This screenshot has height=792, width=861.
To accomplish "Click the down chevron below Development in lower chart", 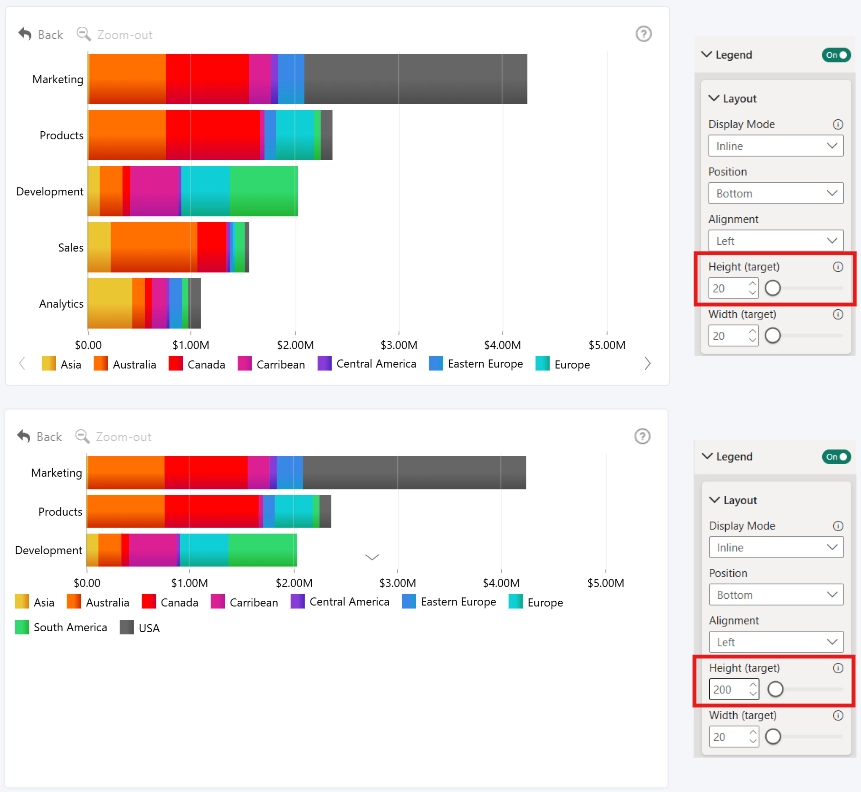I will 372,557.
